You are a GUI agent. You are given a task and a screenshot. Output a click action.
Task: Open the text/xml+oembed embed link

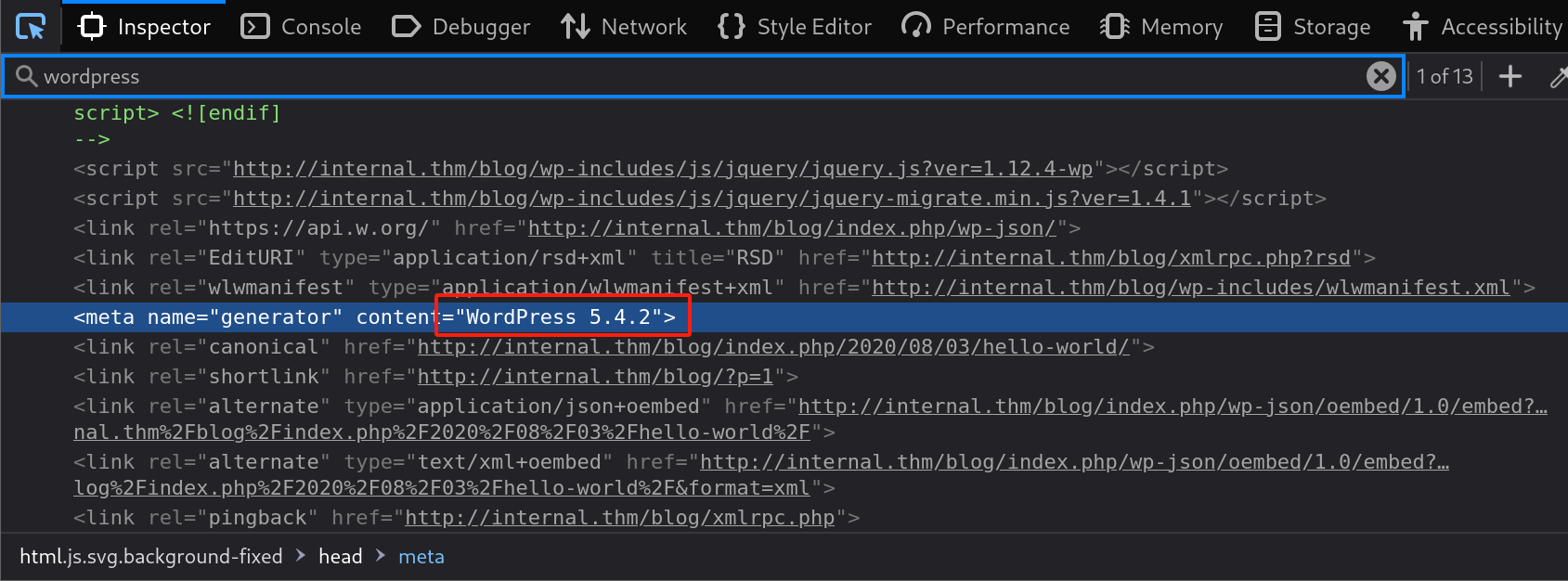click(1074, 462)
